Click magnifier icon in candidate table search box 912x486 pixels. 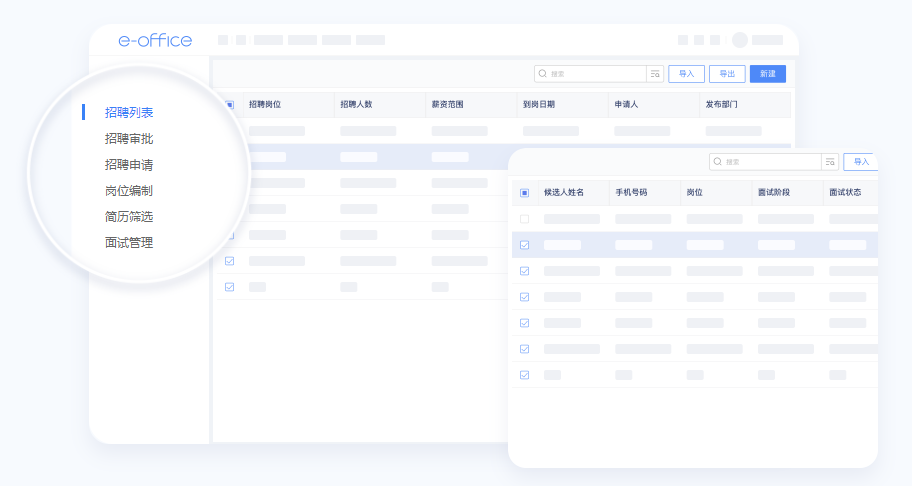click(x=718, y=162)
